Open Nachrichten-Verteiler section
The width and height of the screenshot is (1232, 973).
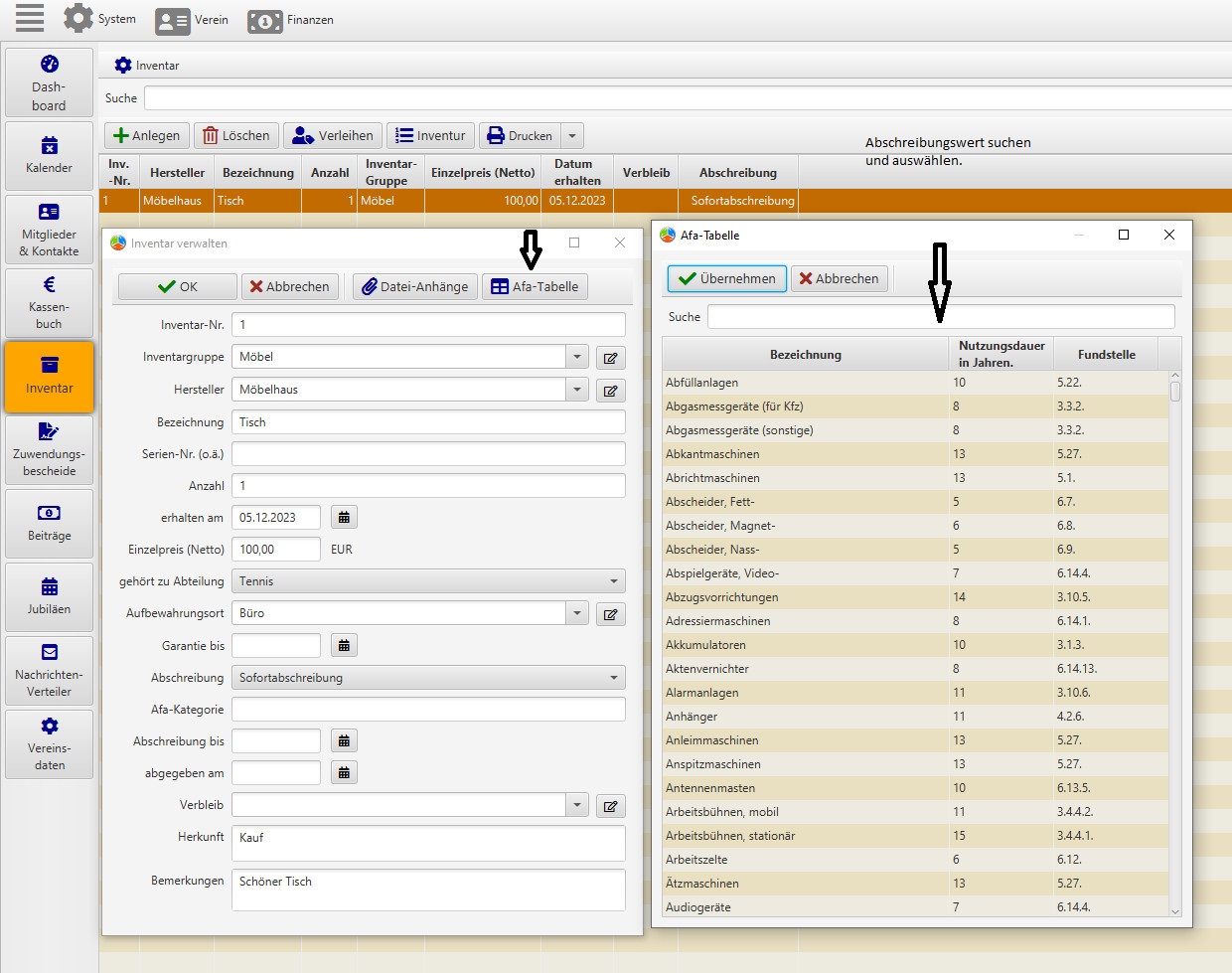click(49, 671)
